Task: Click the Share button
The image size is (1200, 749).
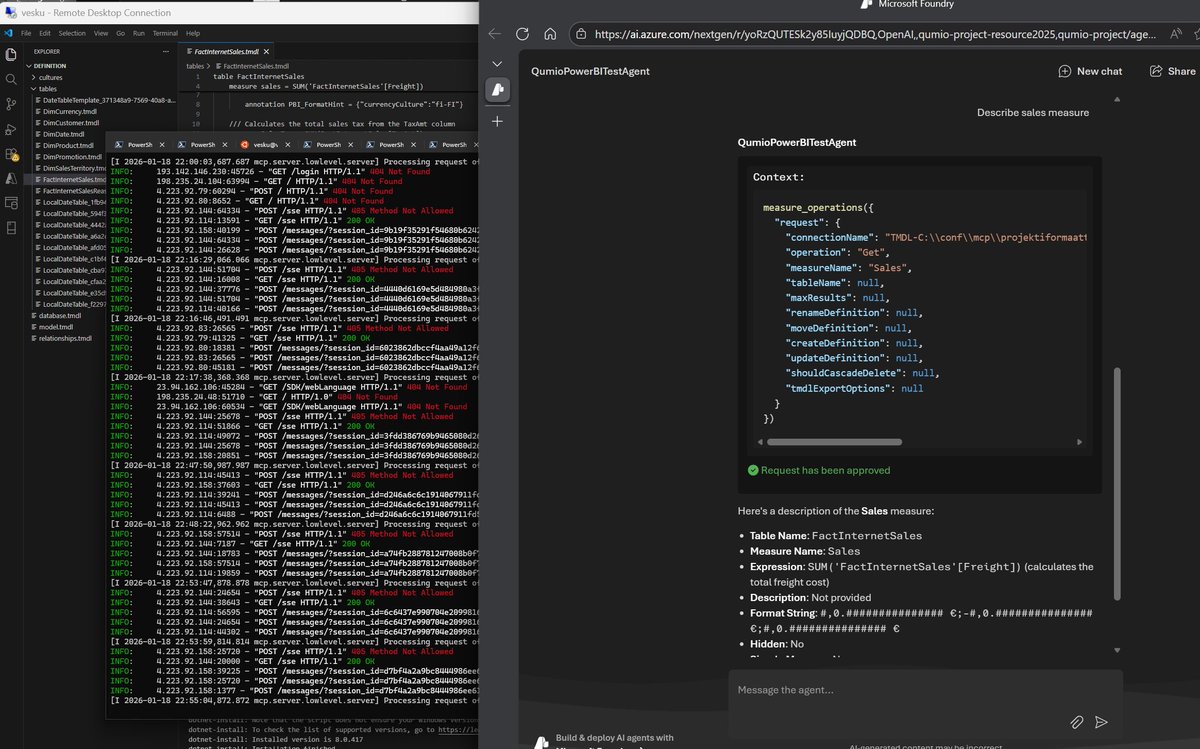Action: click(1172, 71)
